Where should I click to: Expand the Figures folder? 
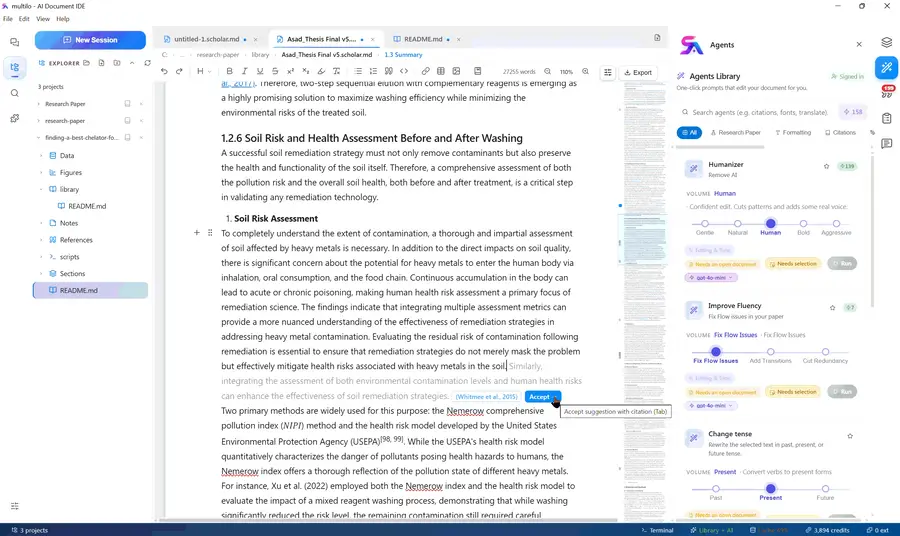click(x=41, y=173)
